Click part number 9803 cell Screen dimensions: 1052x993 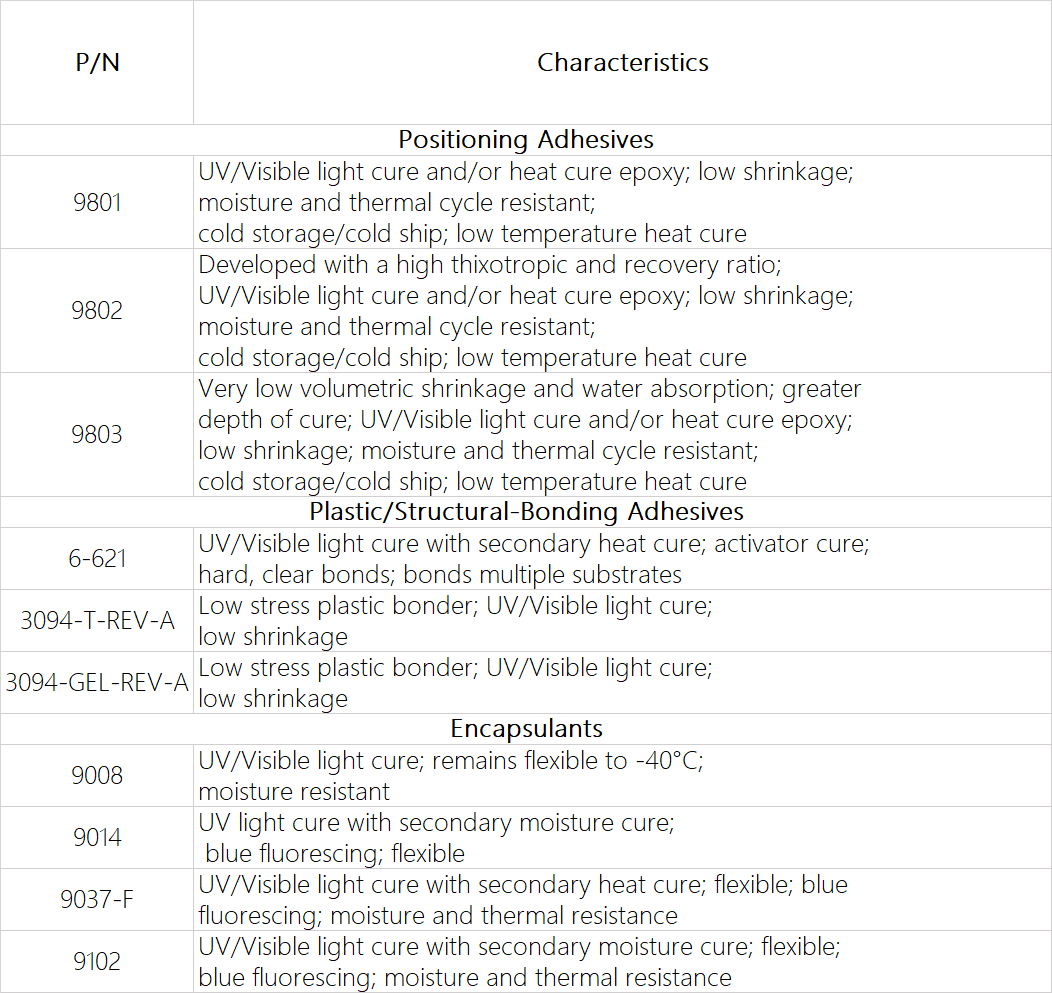tap(97, 435)
